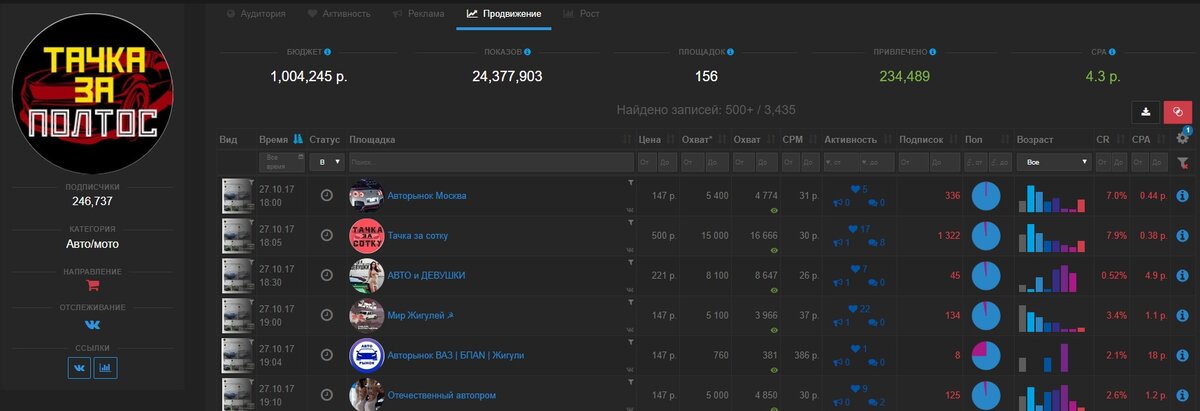
Task: Open info icon for Мир Жигулей row
Action: coord(1183,315)
